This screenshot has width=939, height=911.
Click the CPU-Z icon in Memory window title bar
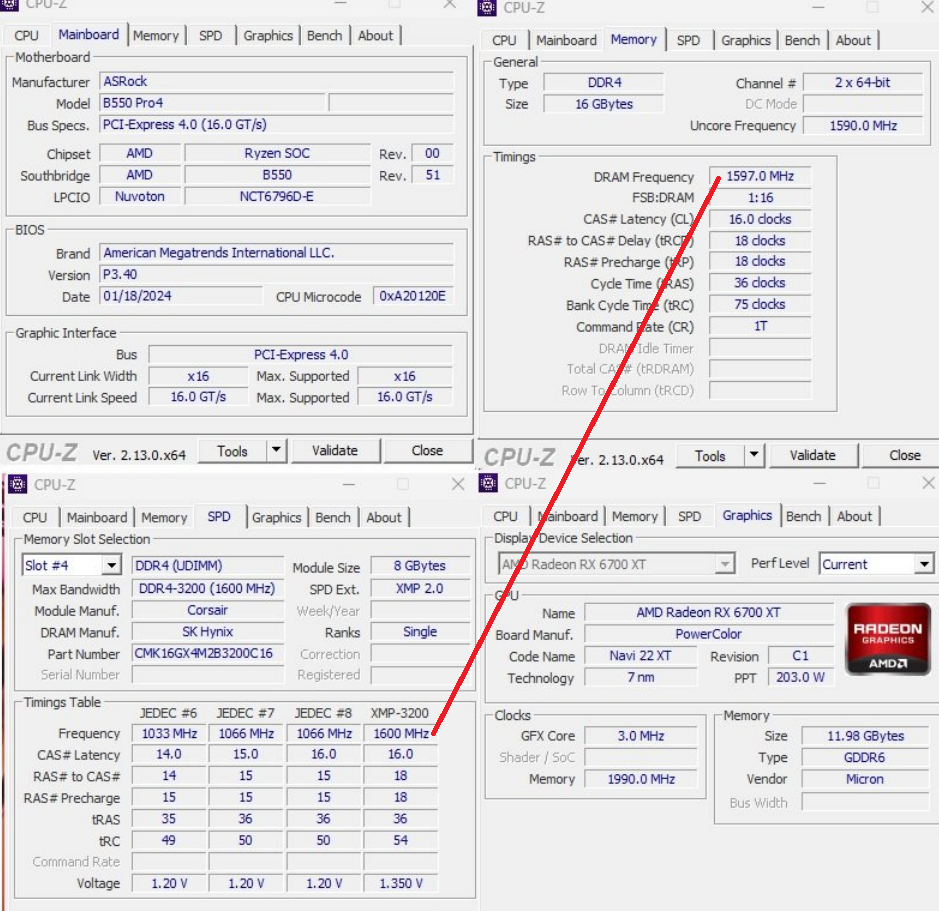click(x=486, y=7)
